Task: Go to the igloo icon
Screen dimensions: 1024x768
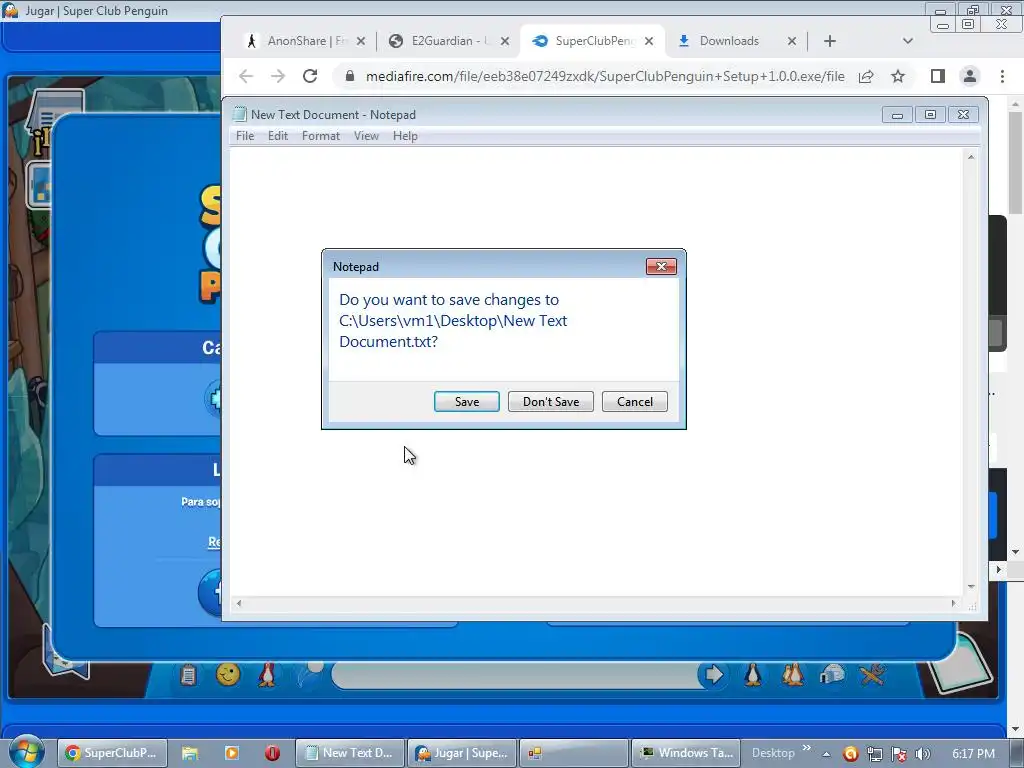Action: tap(832, 675)
